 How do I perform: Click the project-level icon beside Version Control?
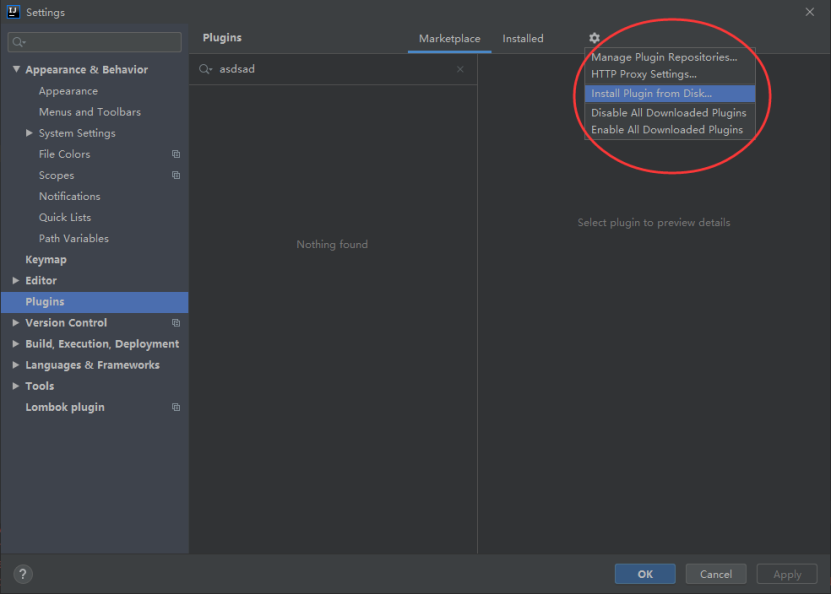point(176,323)
